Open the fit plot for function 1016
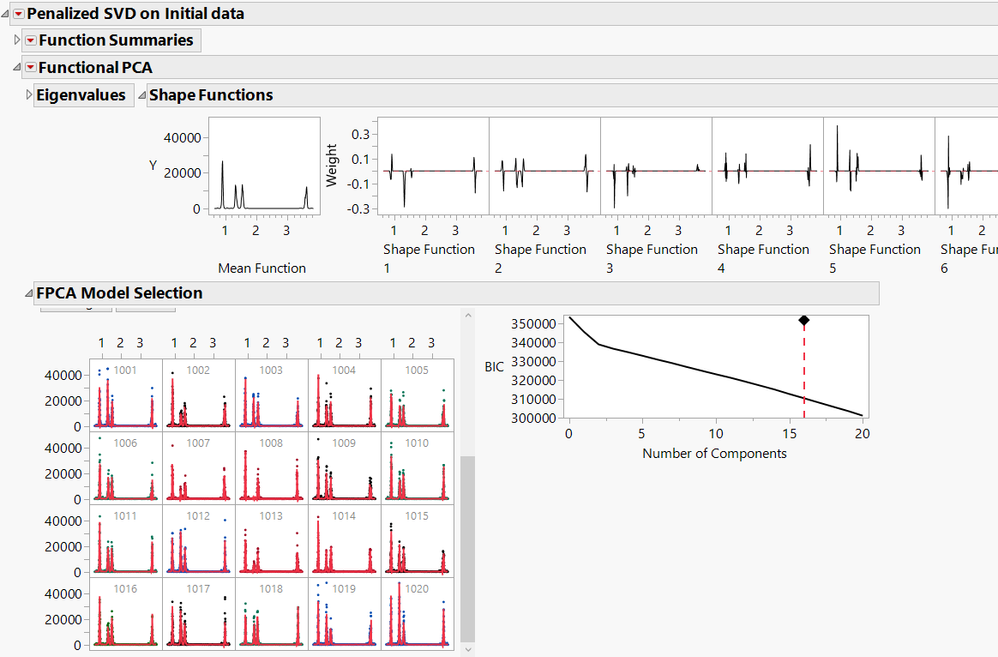The width and height of the screenshot is (998, 657). (x=126, y=614)
